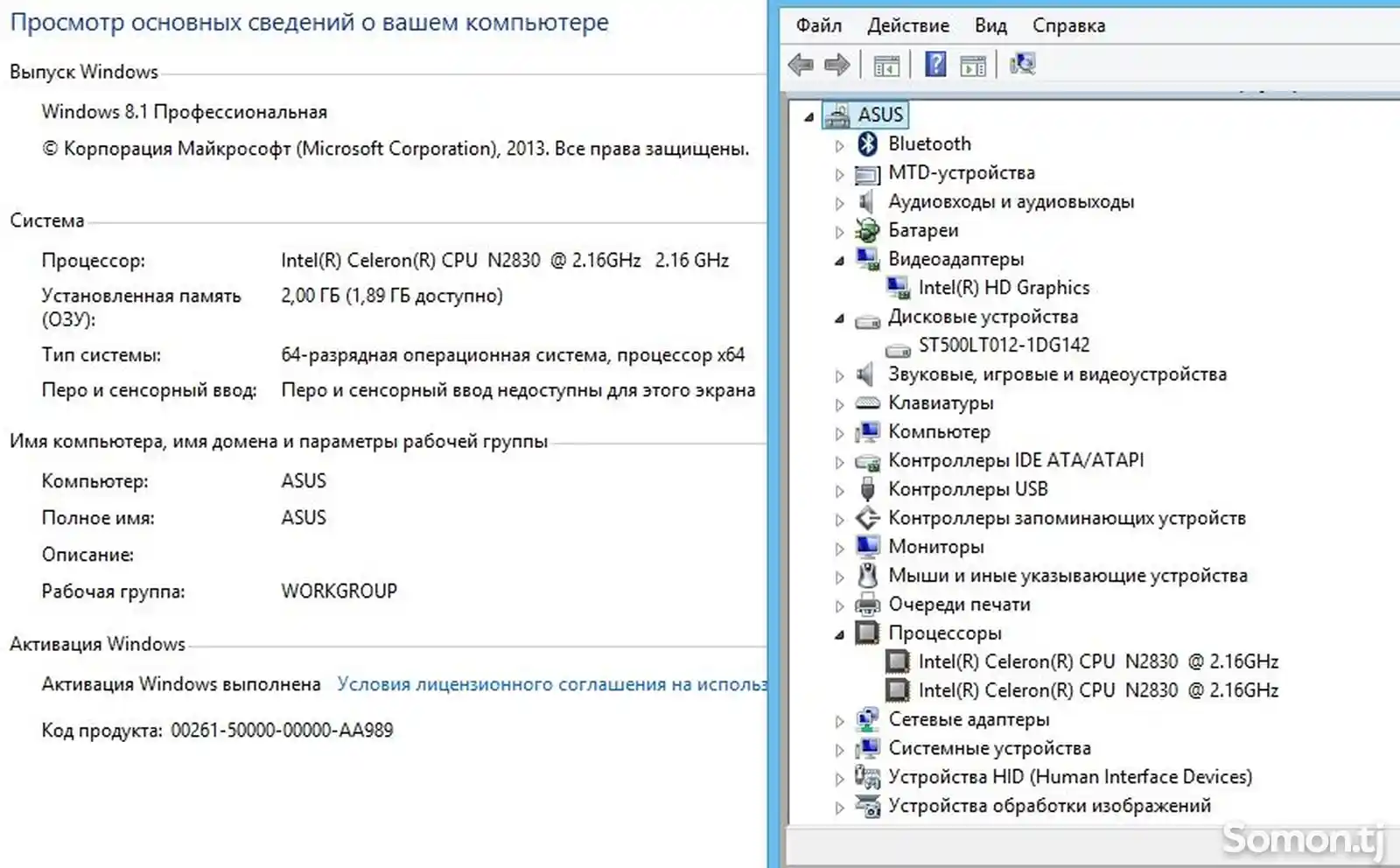Viewport: 1400px width, 868px height.
Task: Expand the Контроллеры IDE ATA/ATAPI node arrow
Action: point(839,462)
